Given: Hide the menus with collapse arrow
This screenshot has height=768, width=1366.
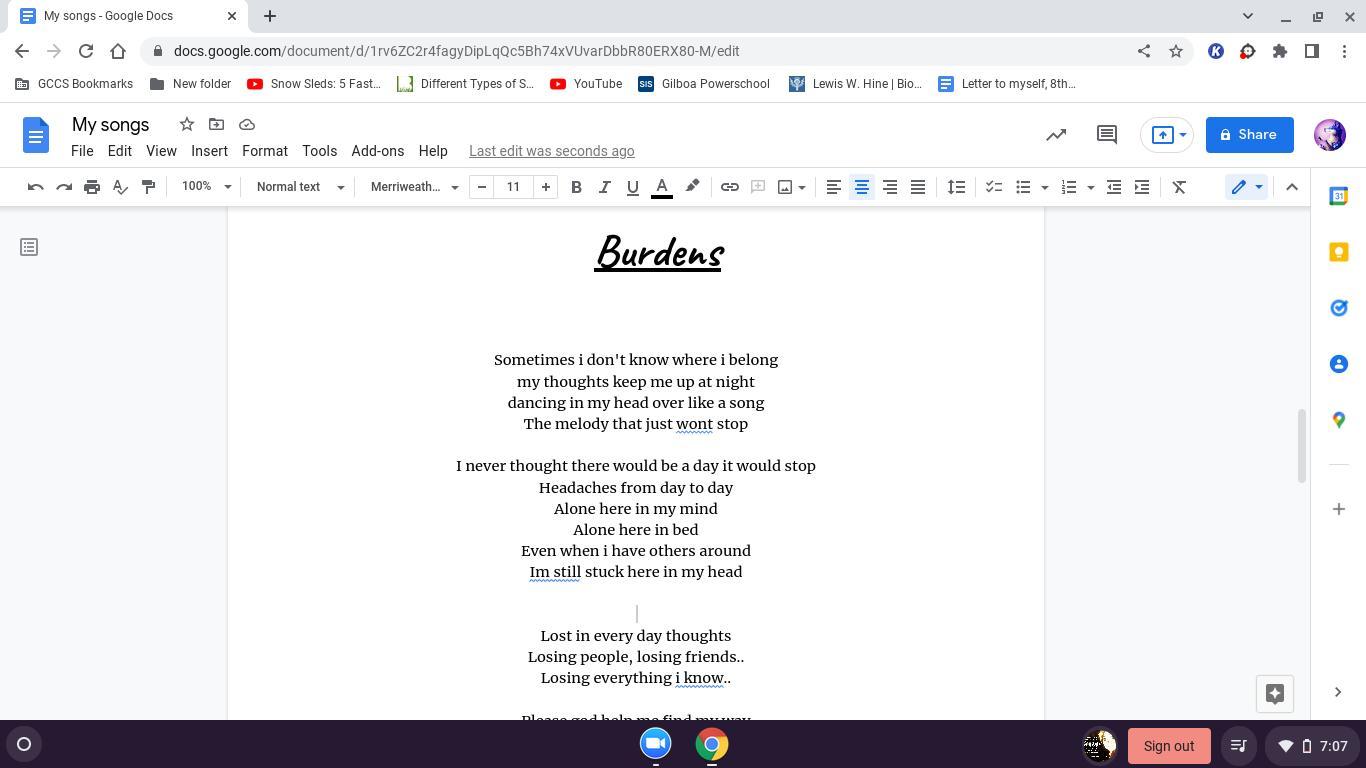Looking at the screenshot, I should pos(1292,187).
